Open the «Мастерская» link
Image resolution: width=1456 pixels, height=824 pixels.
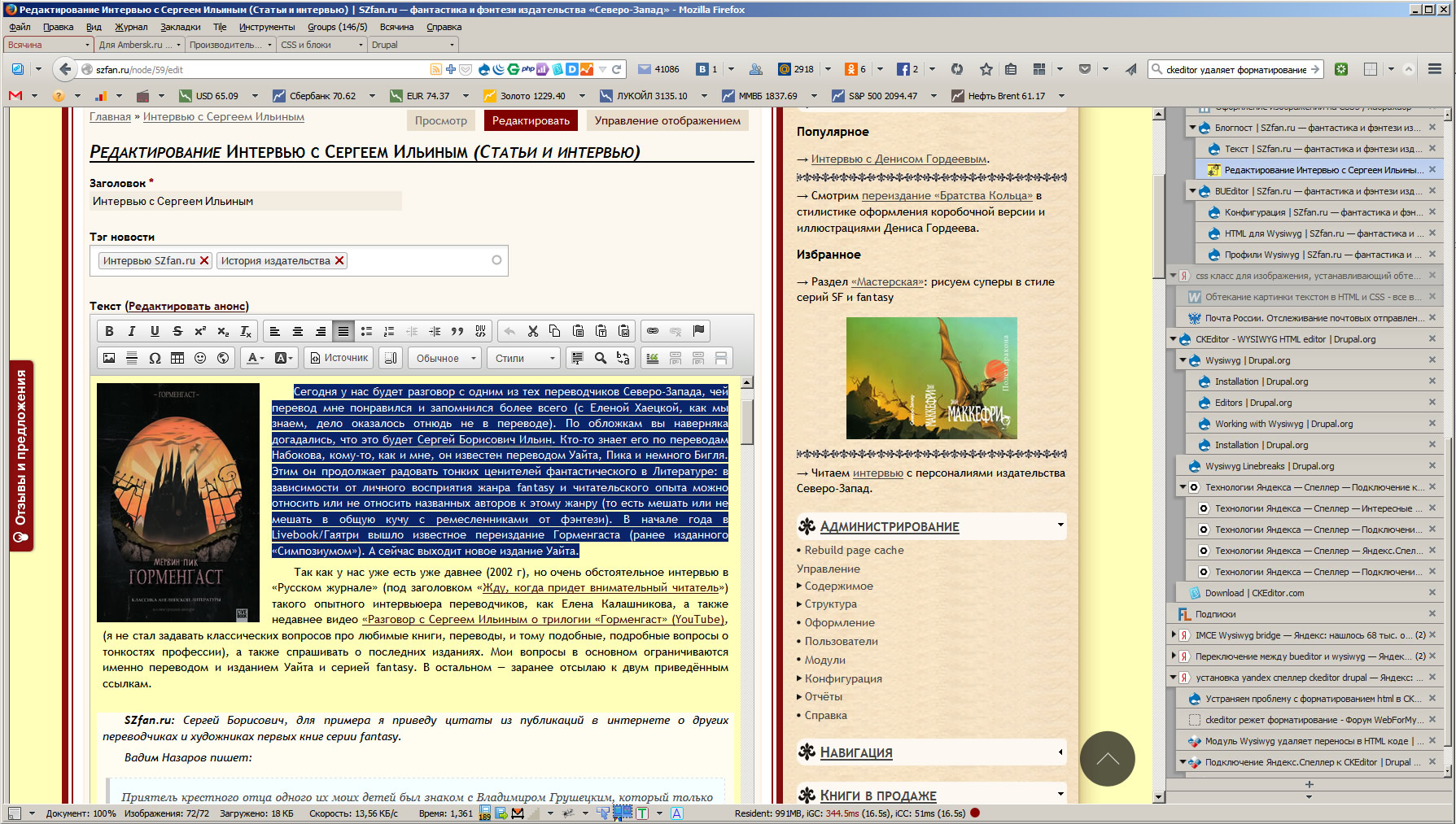tap(887, 282)
